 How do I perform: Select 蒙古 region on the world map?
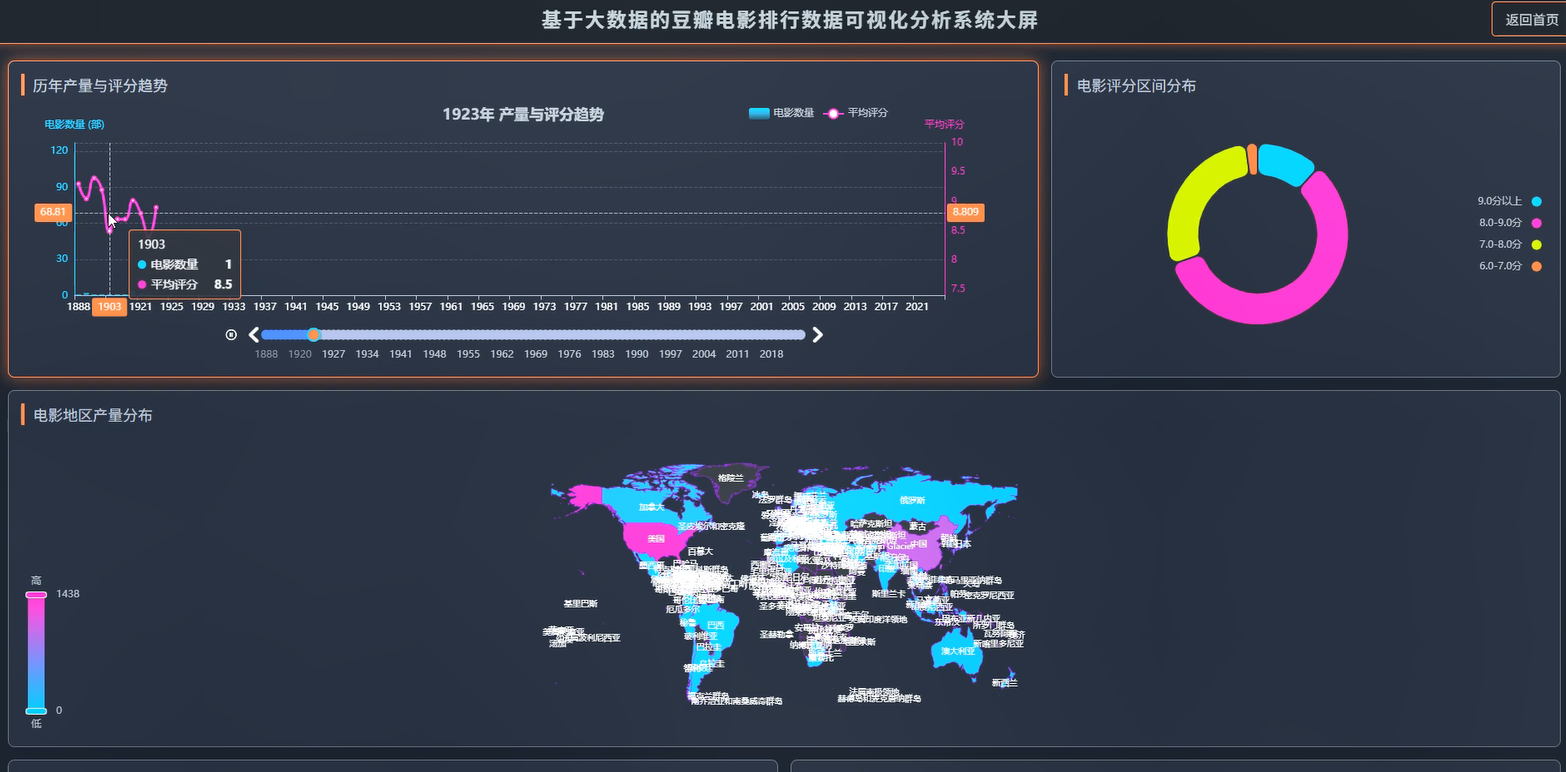(917, 526)
